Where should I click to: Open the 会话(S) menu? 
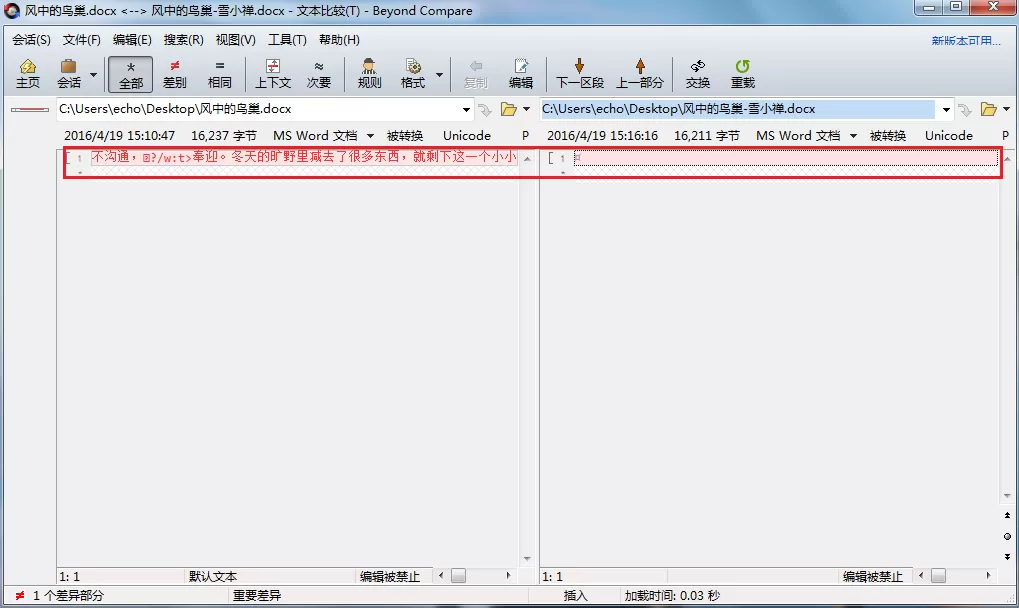pos(31,40)
